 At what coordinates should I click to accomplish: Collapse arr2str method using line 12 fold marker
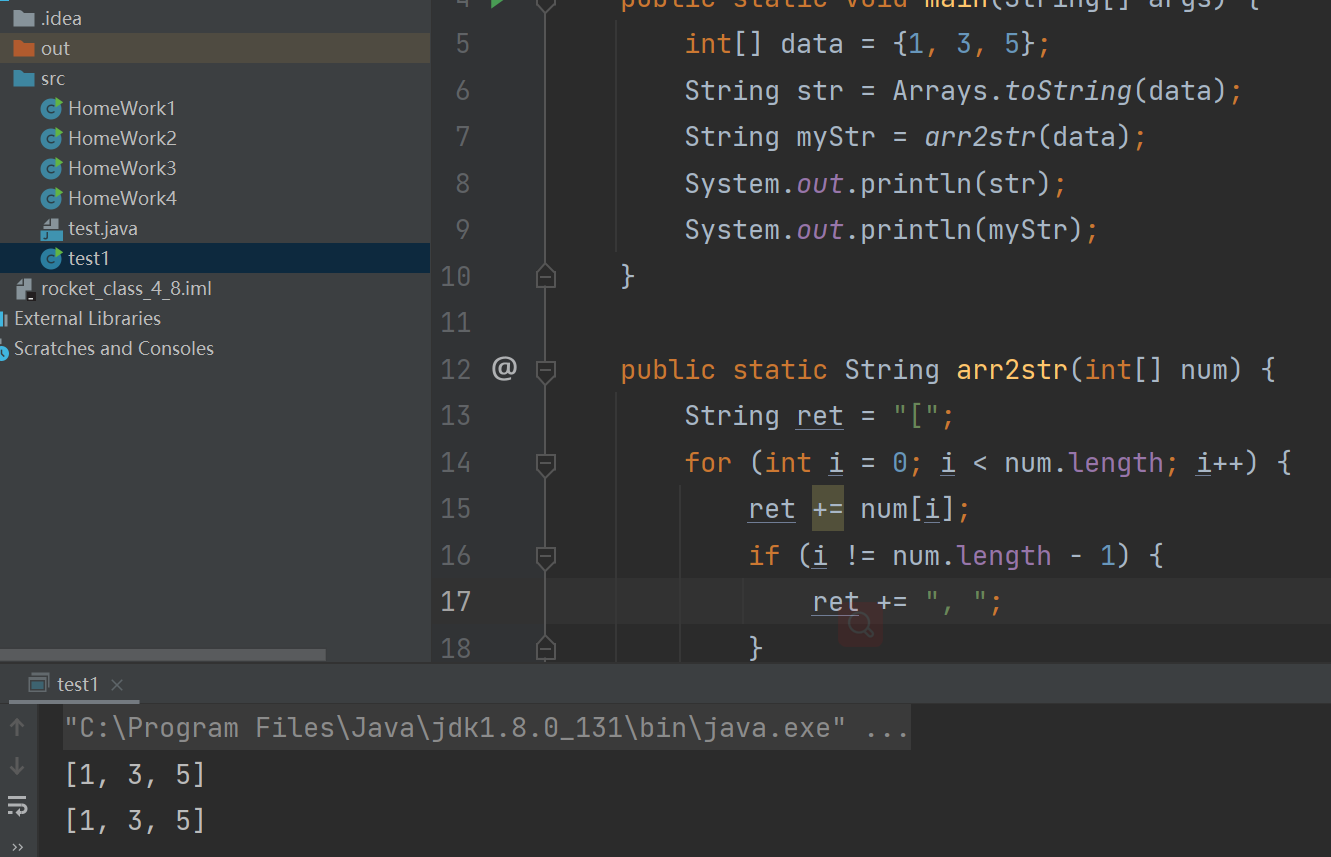coord(545,370)
